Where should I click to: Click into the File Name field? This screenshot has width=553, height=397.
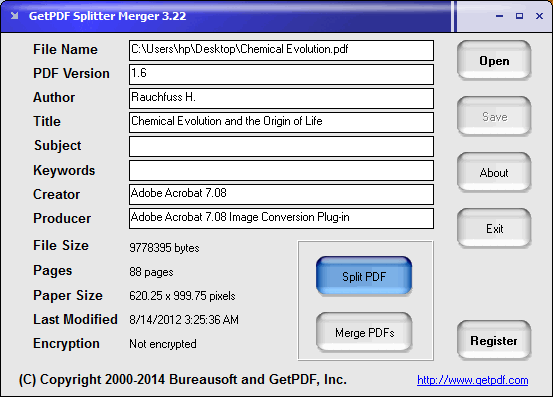(281, 50)
